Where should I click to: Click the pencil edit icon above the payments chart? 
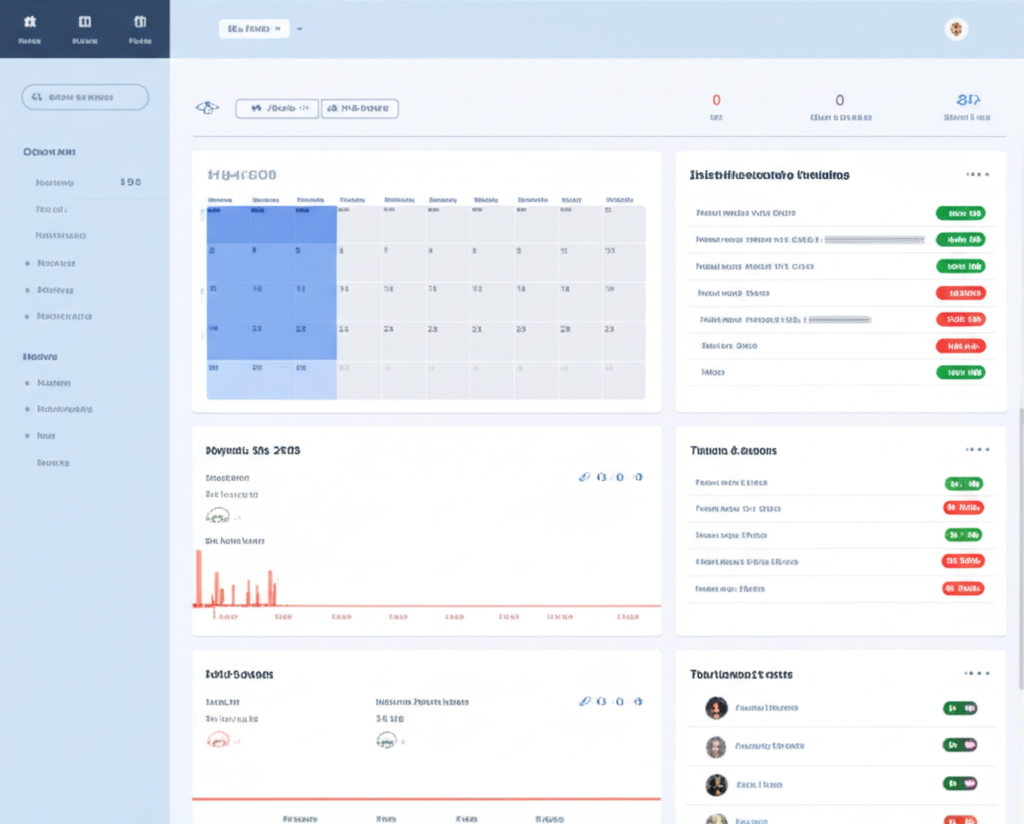[585, 478]
